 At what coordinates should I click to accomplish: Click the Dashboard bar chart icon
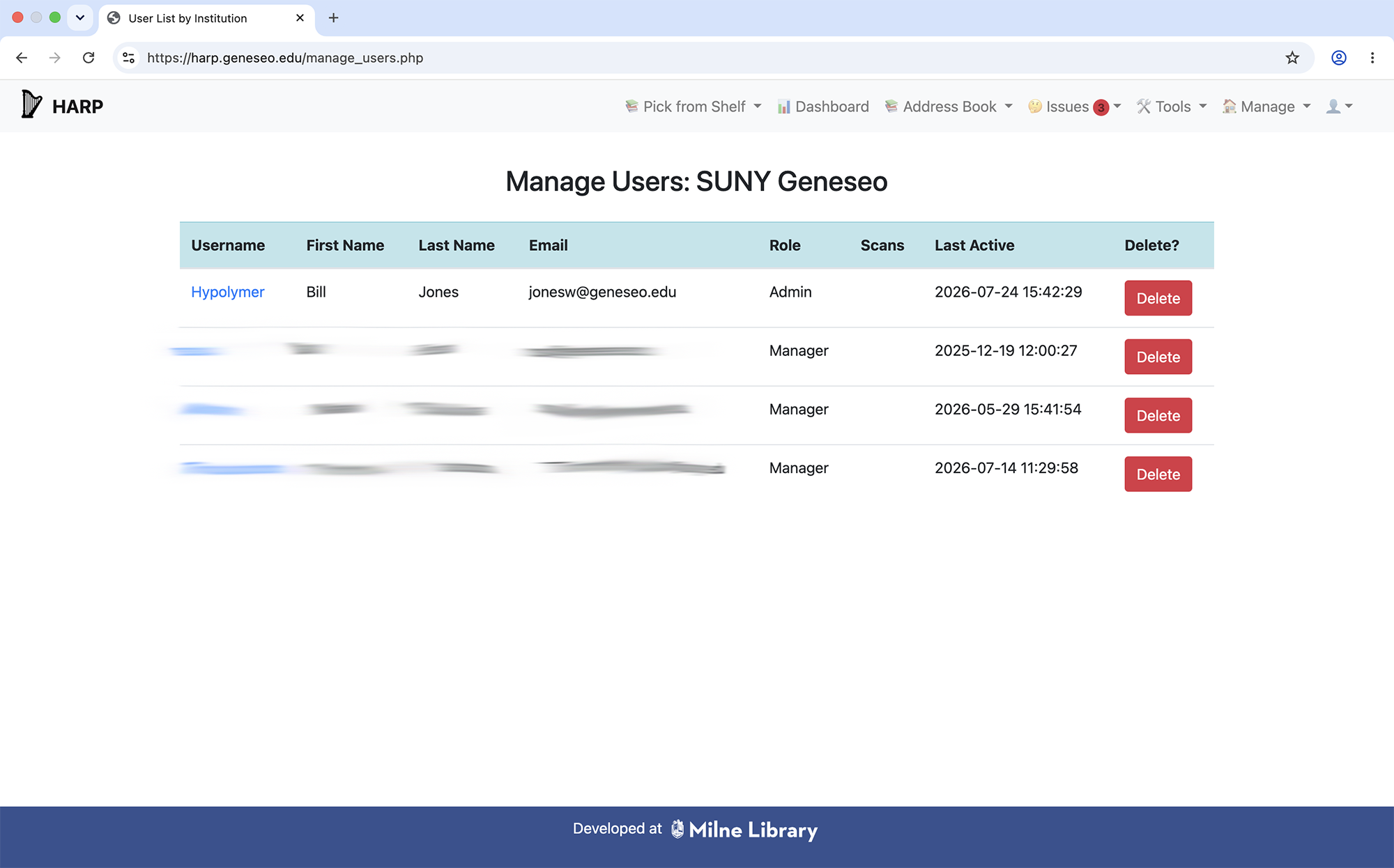pyautogui.click(x=784, y=107)
